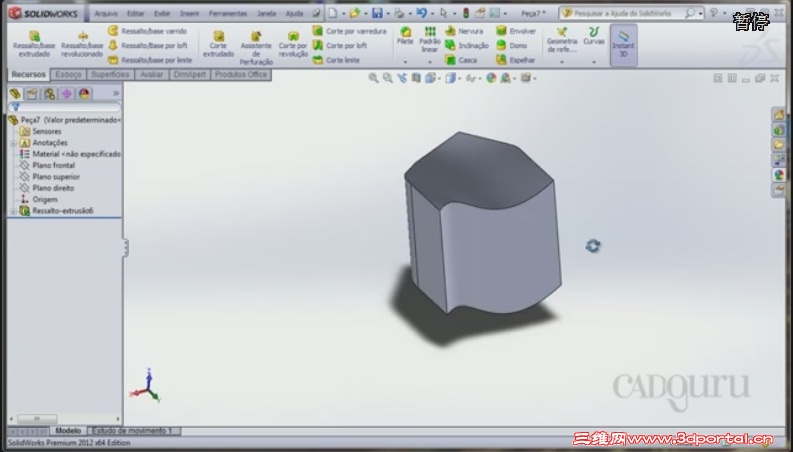This screenshot has width=793, height=452.
Task: Open the PropertyManager tab icon
Action: pos(32,94)
